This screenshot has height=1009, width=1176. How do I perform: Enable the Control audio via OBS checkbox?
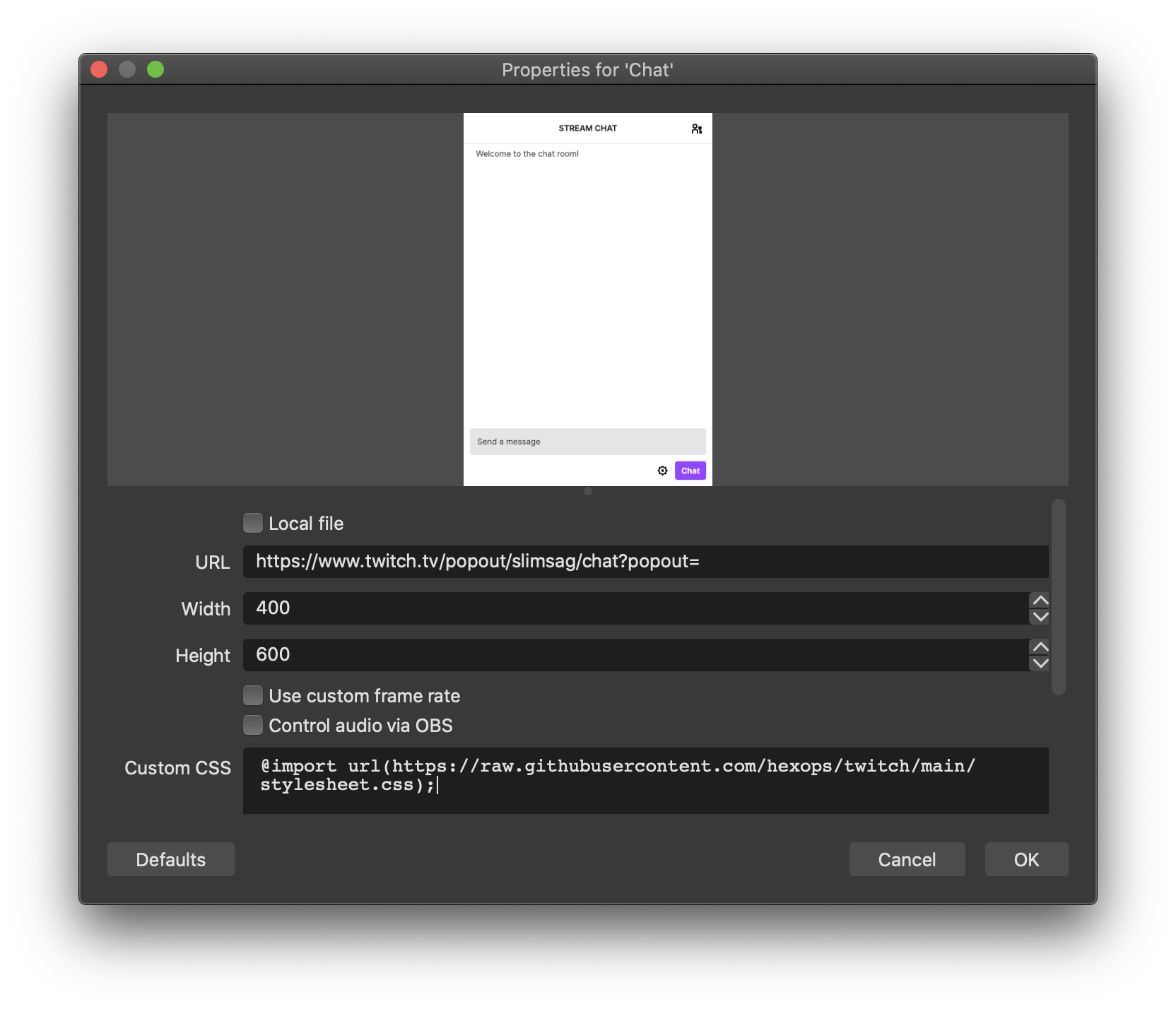tap(252, 724)
